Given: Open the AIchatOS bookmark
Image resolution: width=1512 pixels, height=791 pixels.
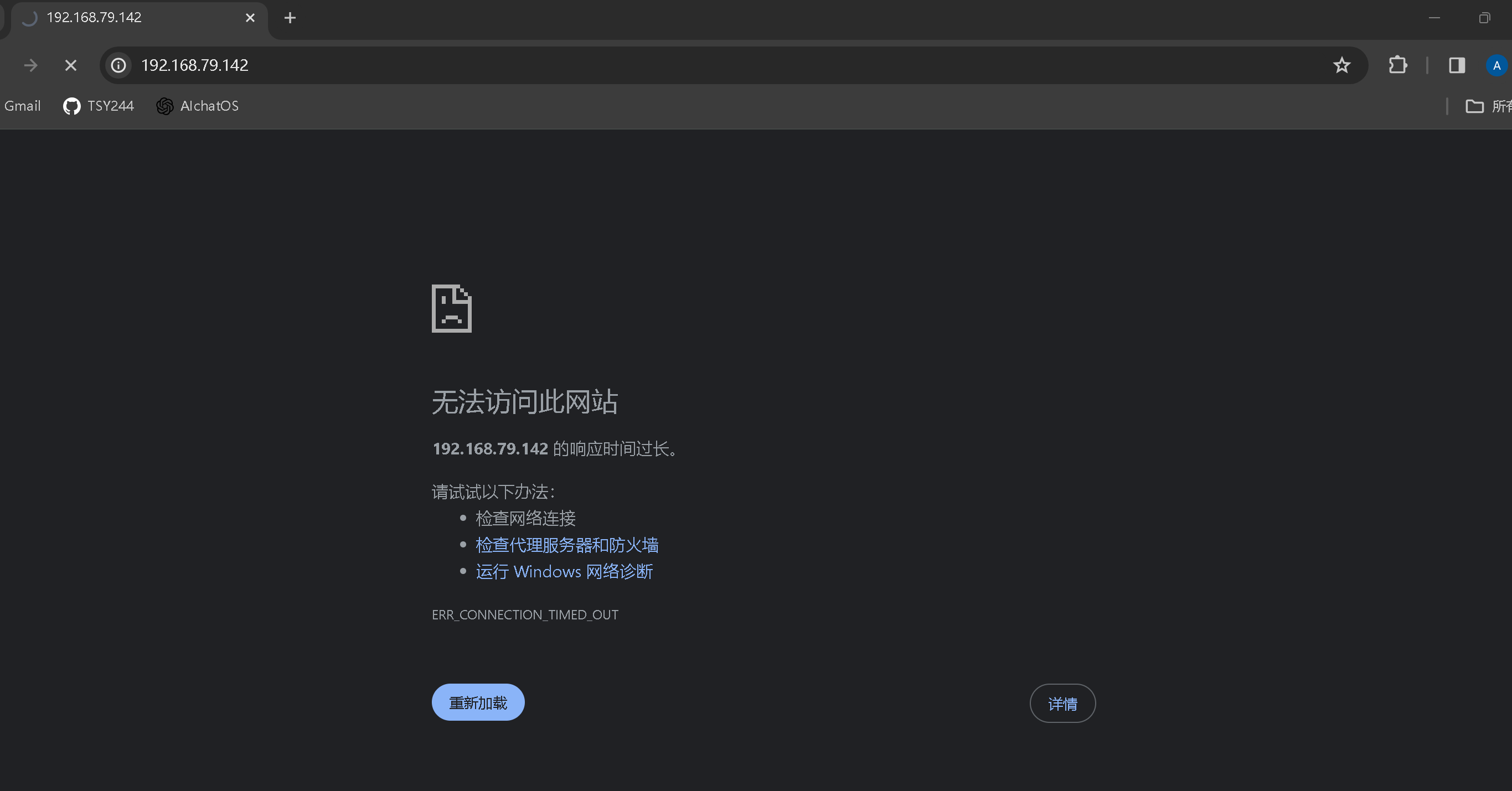Looking at the screenshot, I should pyautogui.click(x=198, y=106).
